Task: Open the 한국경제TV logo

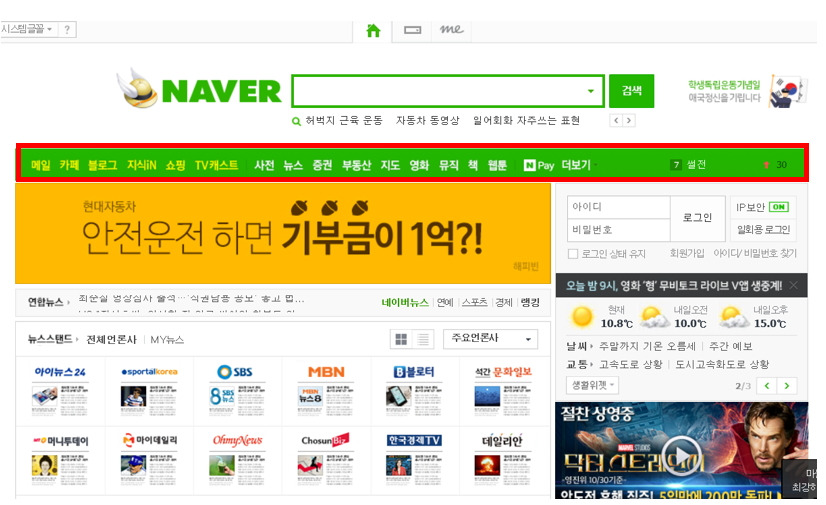Action: click(x=414, y=440)
